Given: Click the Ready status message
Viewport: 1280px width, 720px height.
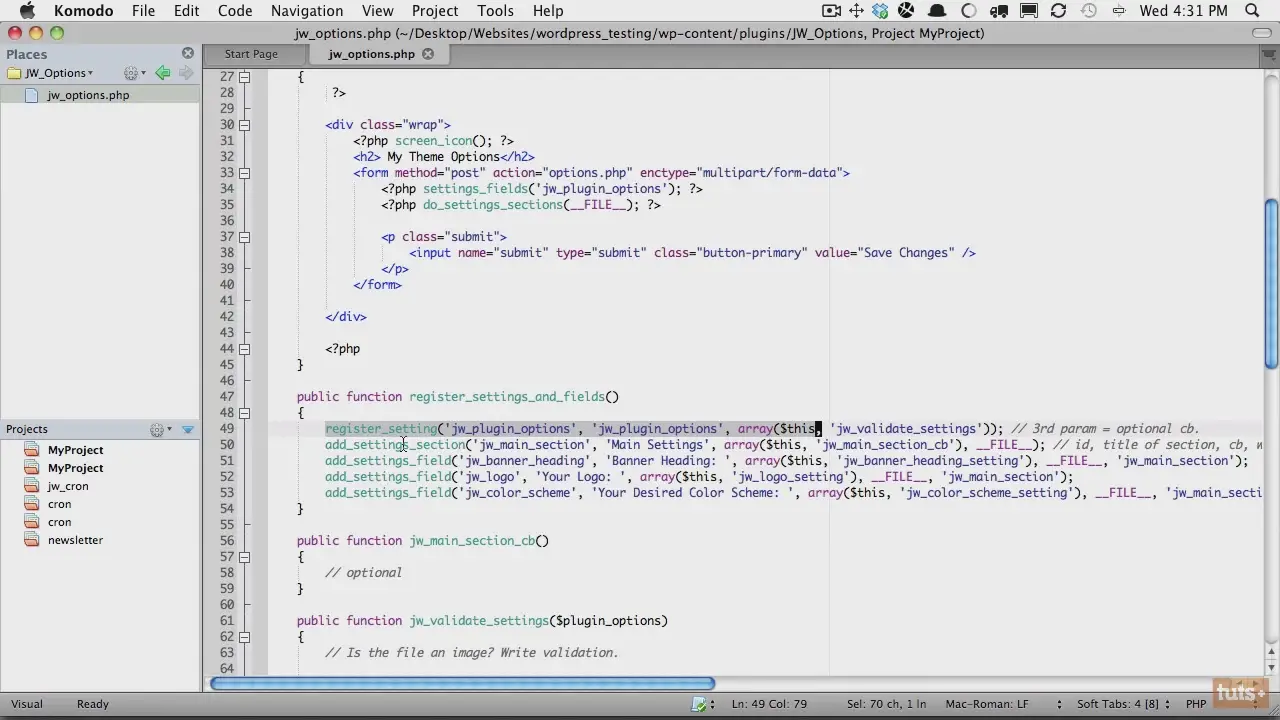Looking at the screenshot, I should point(93,704).
